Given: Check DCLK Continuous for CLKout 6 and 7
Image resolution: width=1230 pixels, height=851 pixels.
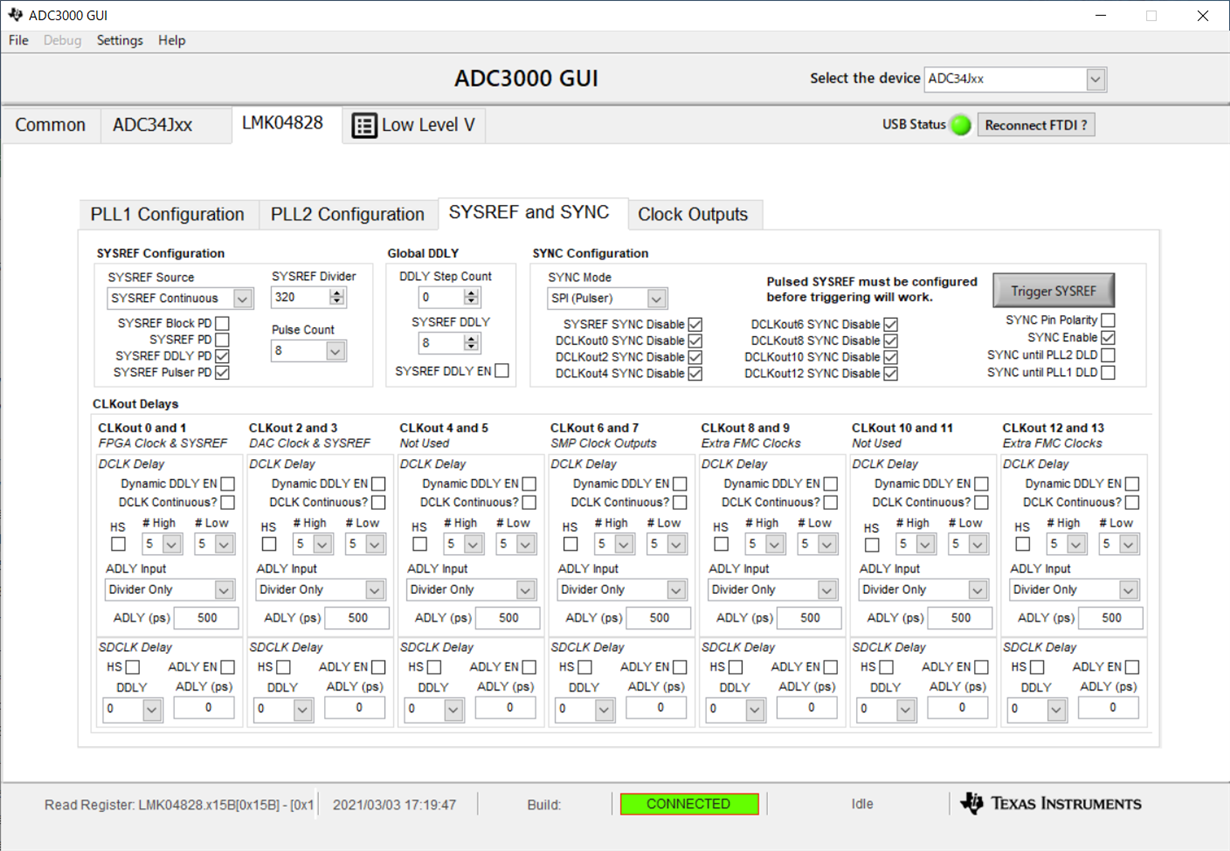Looking at the screenshot, I should [x=680, y=503].
